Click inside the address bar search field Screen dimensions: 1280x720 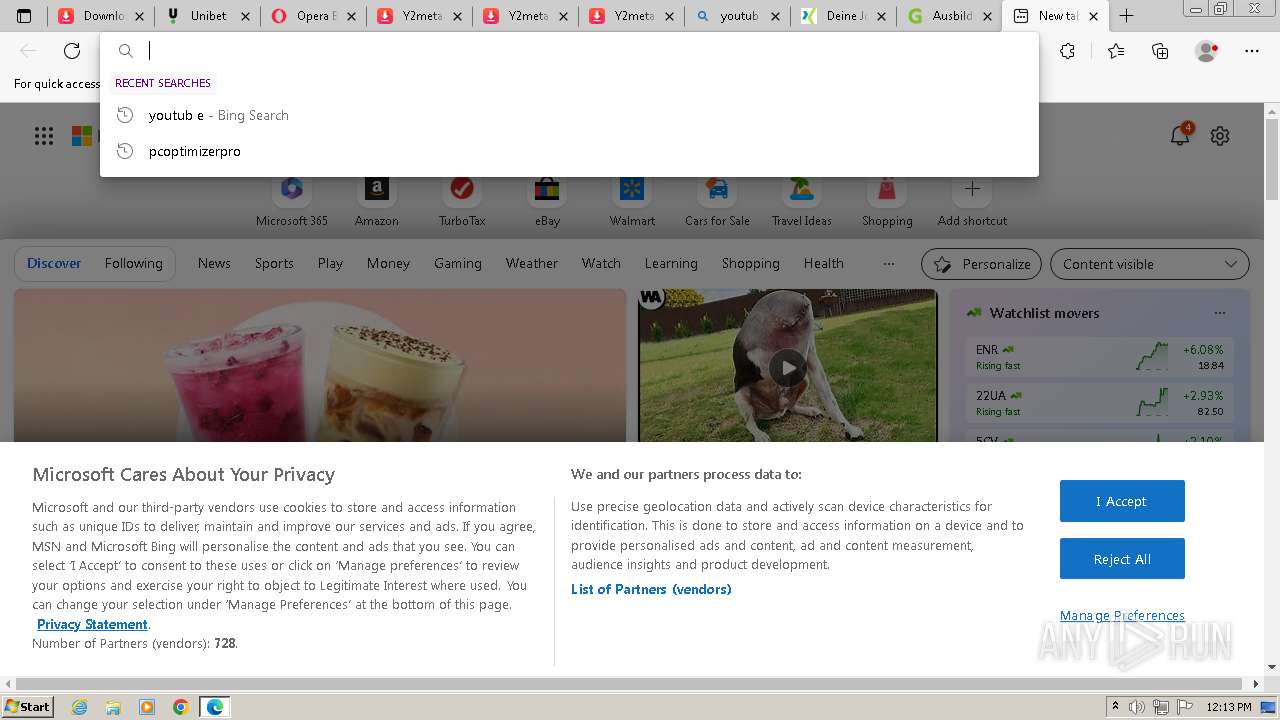tap(569, 51)
